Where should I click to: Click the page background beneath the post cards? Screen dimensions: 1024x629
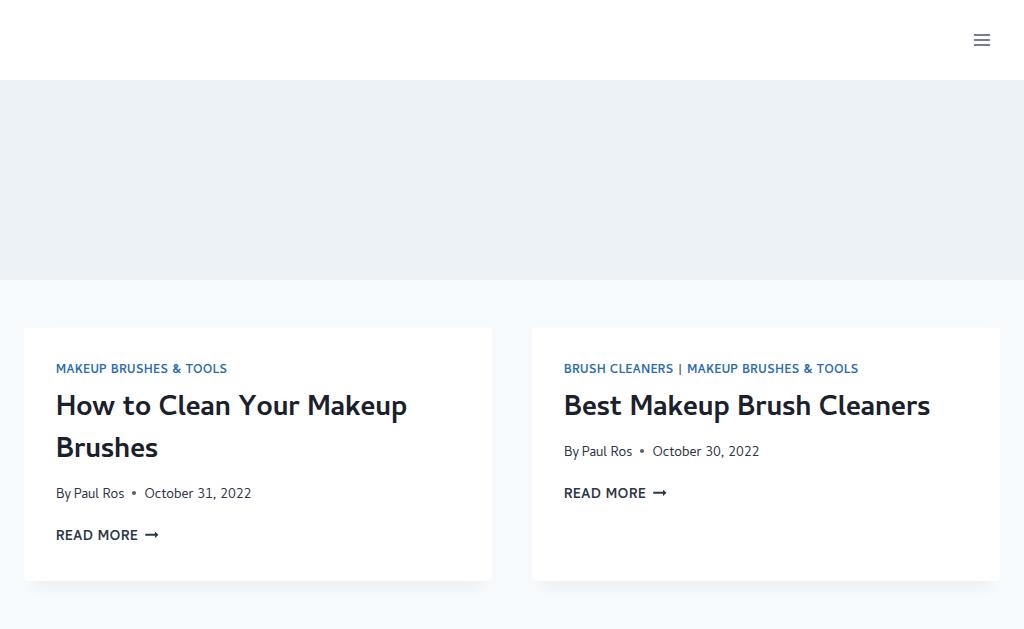point(512,607)
